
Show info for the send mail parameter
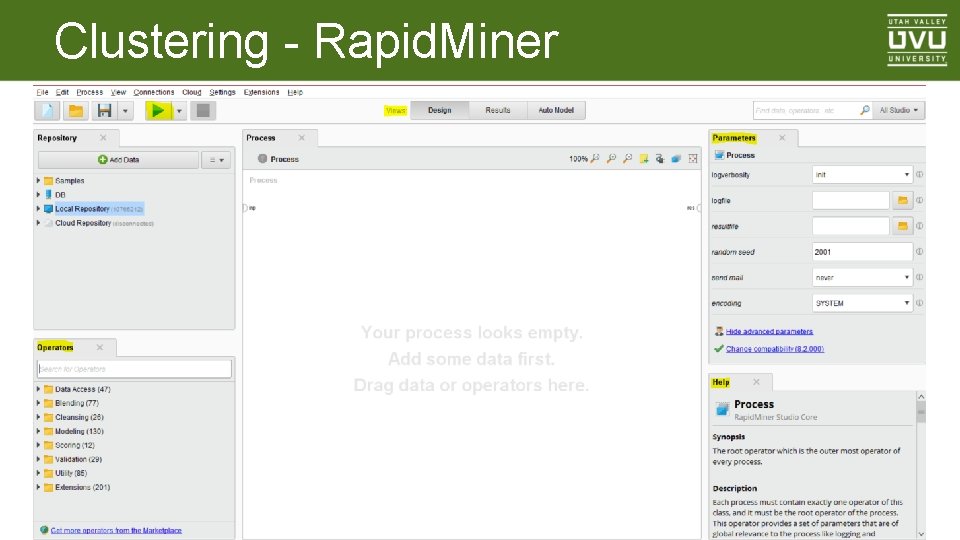[x=920, y=277]
